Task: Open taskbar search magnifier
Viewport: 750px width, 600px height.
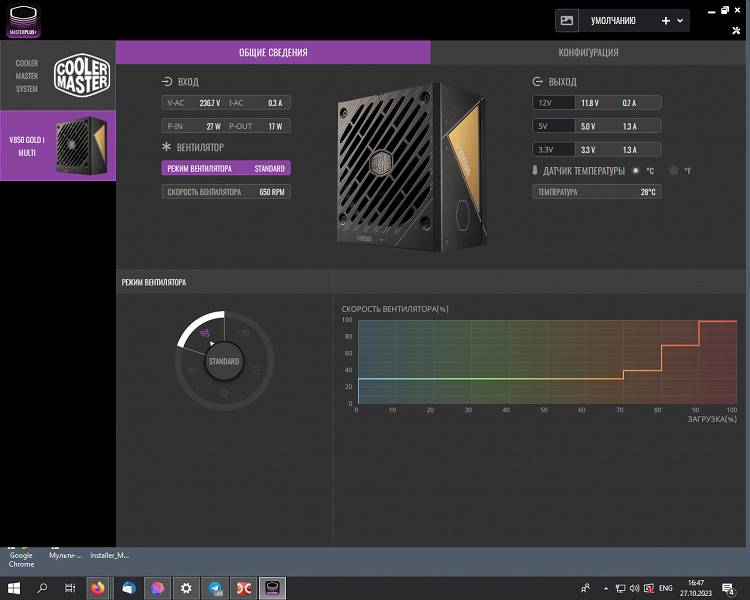Action: tap(42, 588)
